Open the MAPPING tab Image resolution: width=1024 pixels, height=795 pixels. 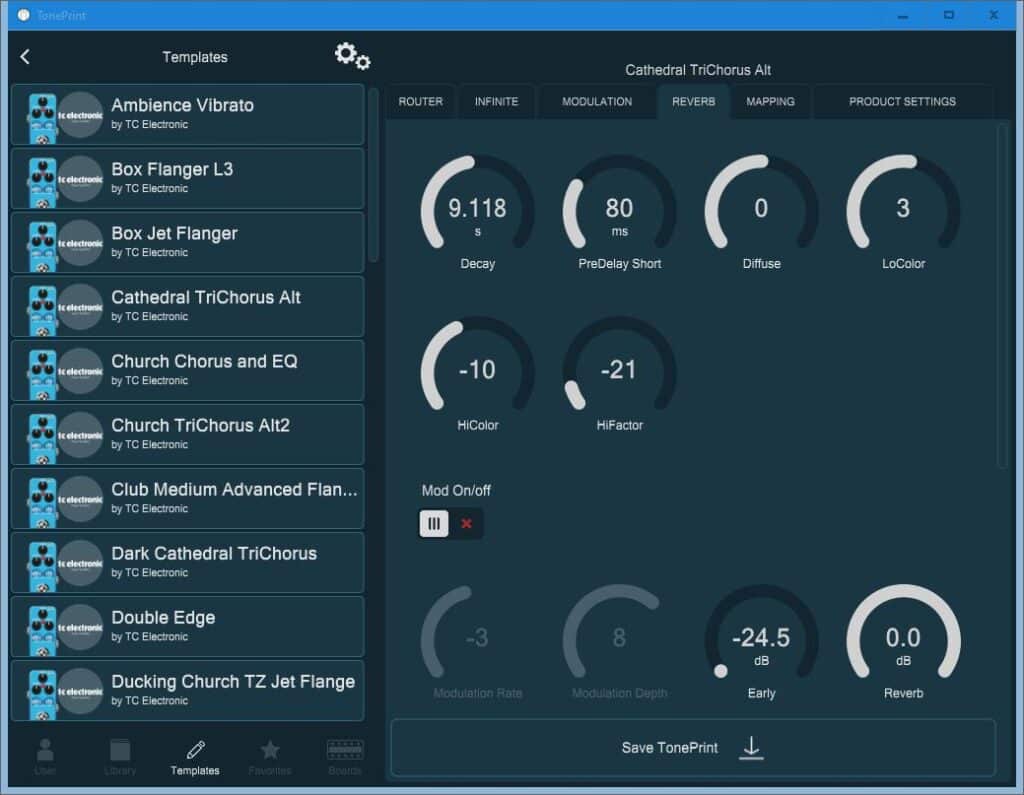click(x=771, y=102)
